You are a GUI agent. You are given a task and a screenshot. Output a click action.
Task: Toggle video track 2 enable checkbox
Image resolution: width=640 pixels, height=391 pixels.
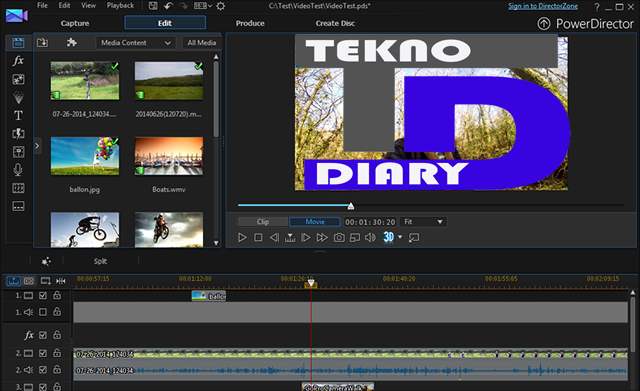click(43, 353)
